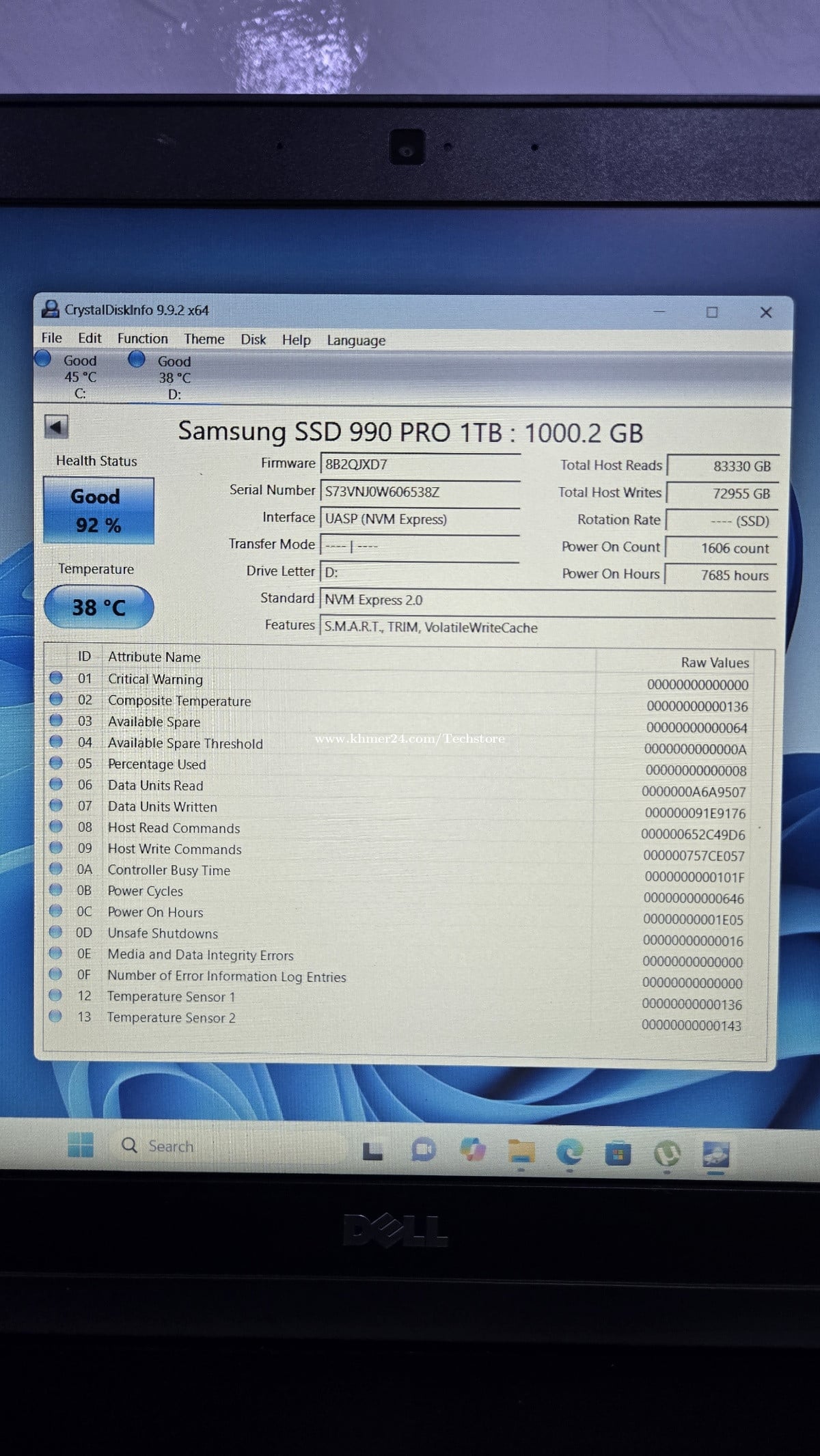The width and height of the screenshot is (820, 1456).
Task: Select the D: drive Good status tab
Action: (x=161, y=376)
